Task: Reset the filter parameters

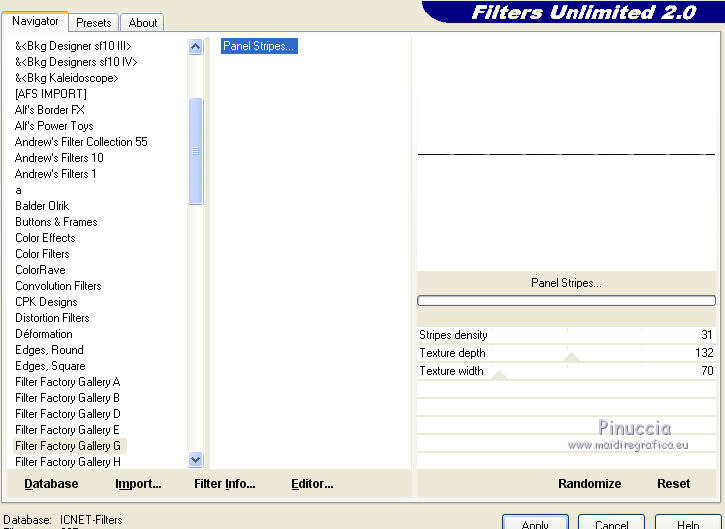Action: click(x=673, y=484)
